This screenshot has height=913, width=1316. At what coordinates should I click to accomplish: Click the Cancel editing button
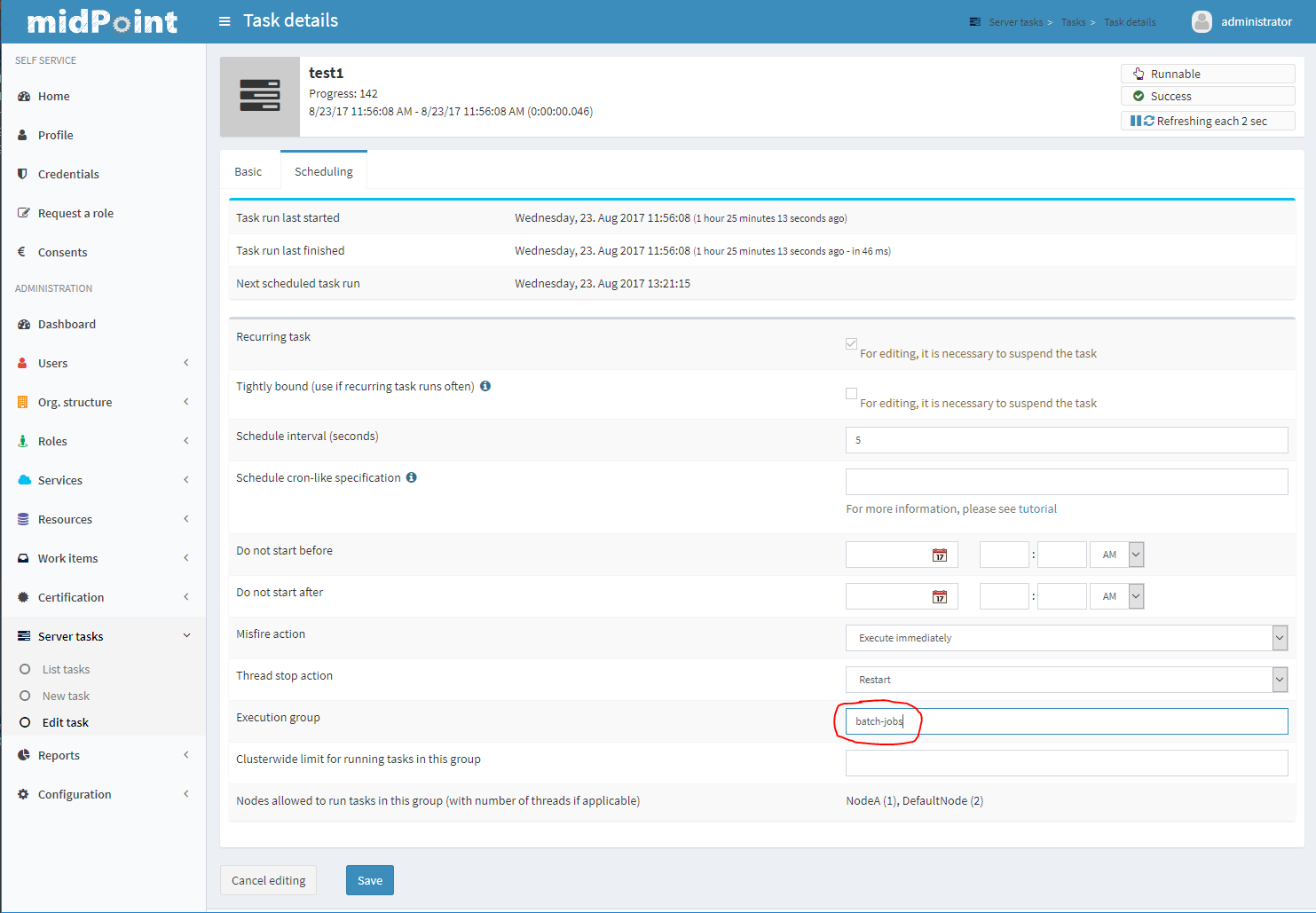tap(268, 880)
